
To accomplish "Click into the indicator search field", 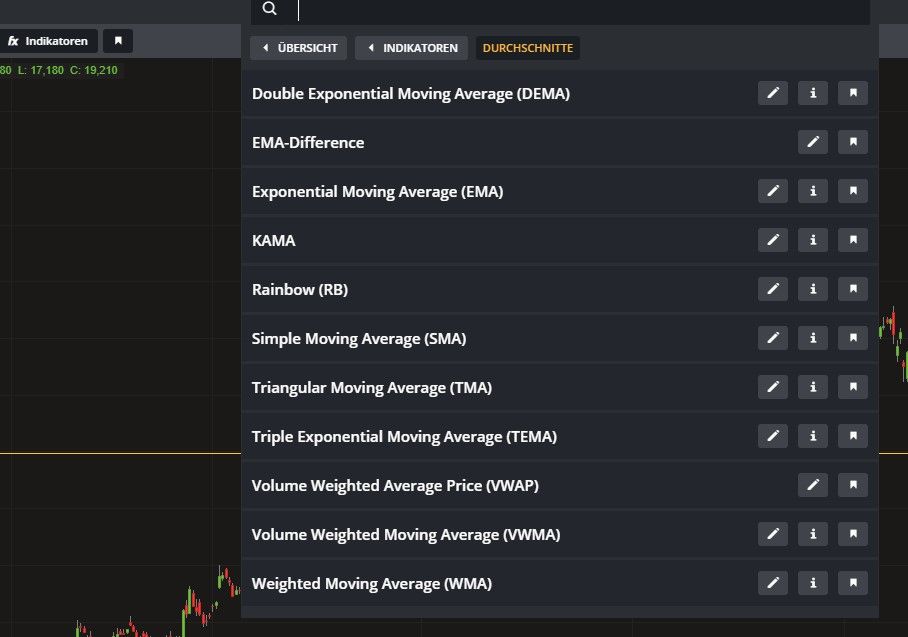I will point(580,10).
